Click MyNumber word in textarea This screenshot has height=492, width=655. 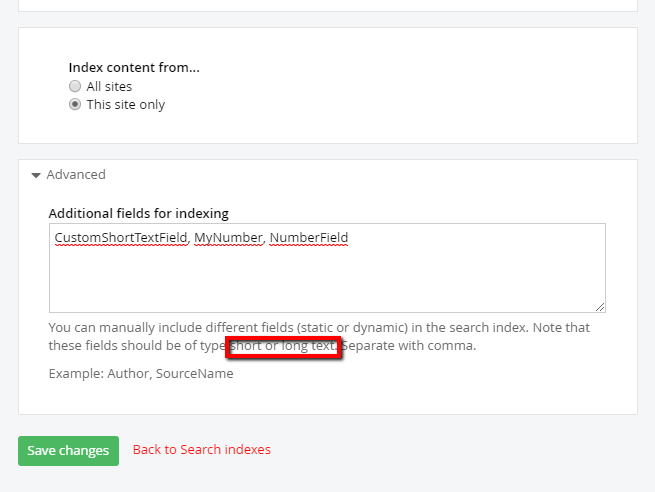(228, 238)
